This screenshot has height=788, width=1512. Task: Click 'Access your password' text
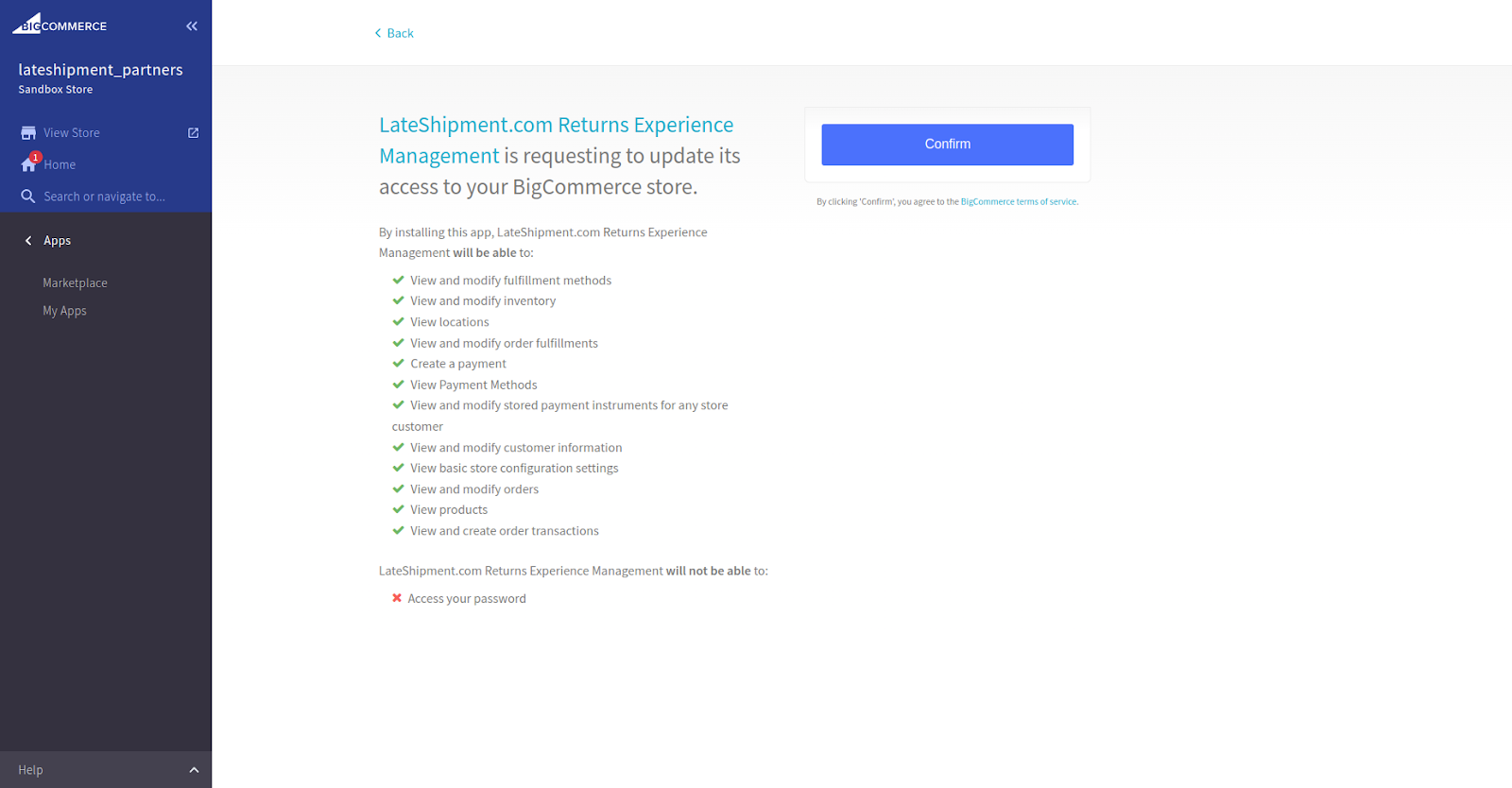pyautogui.click(x=467, y=599)
